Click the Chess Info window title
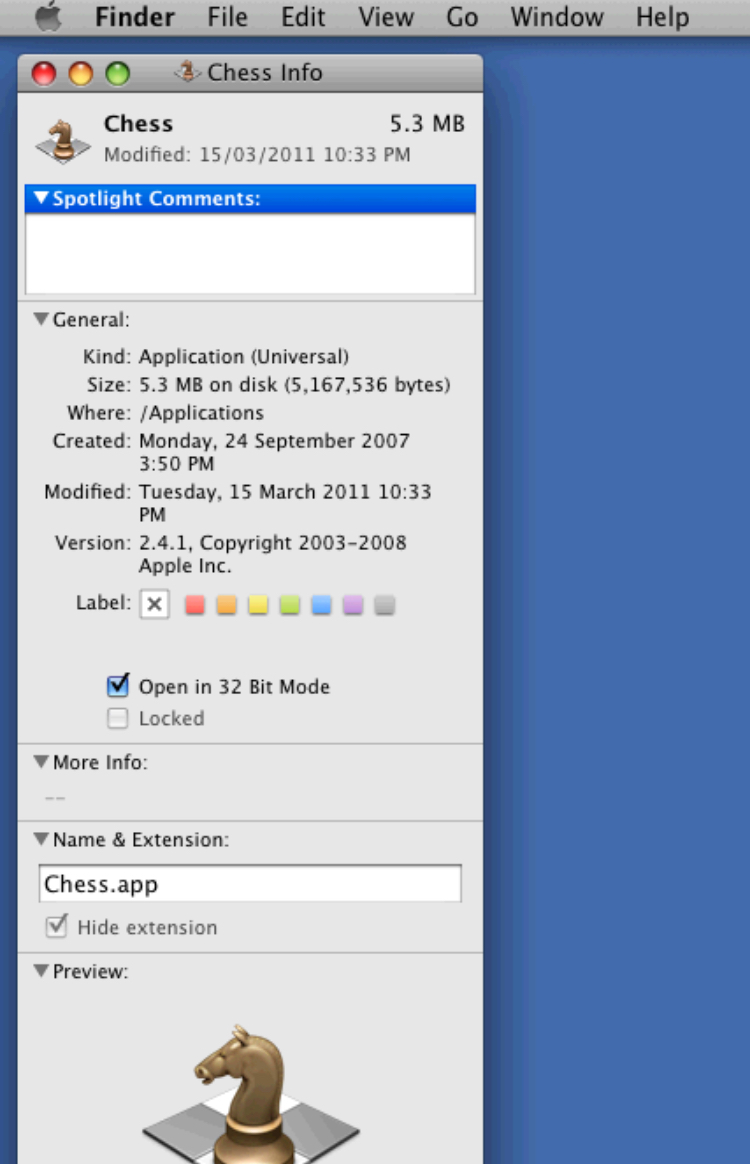The width and height of the screenshot is (750, 1164). [x=264, y=72]
